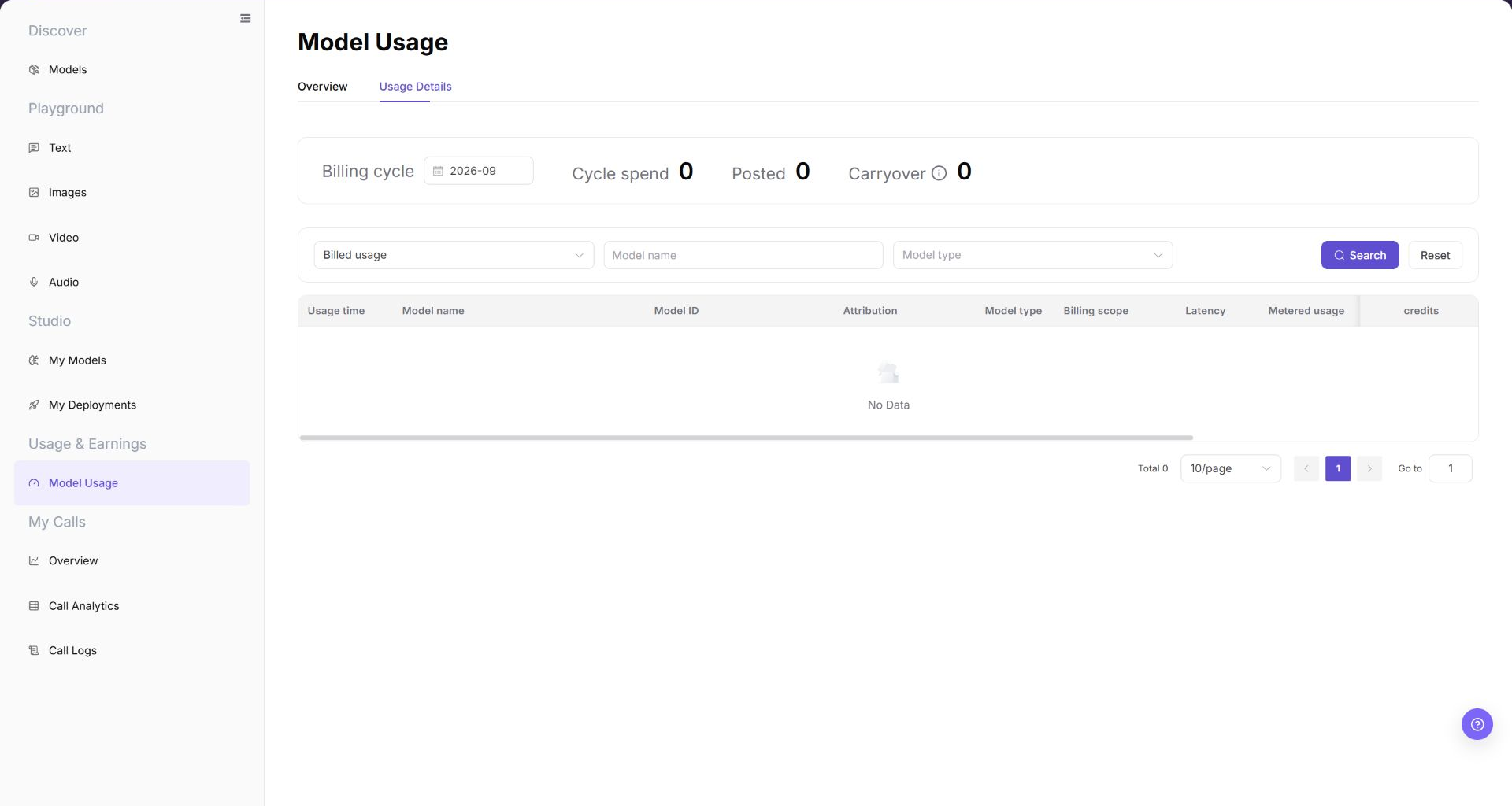1512x806 pixels.
Task: Click the Model type column header
Action: 1013,311
